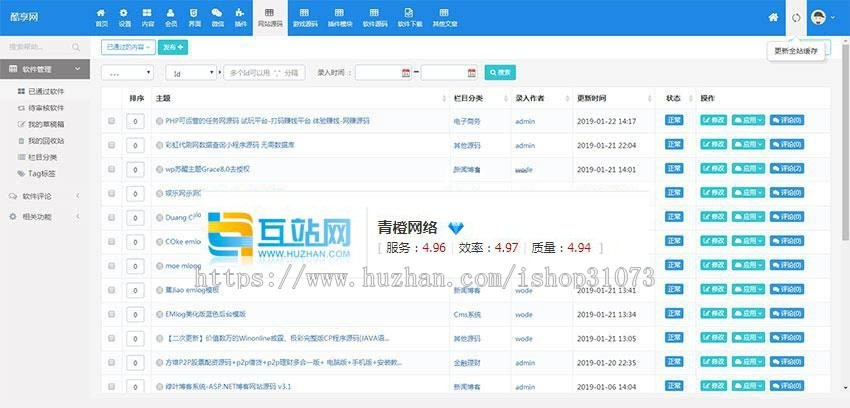Tick the checkbox for the PHP可运营的任务网源码 row
The image size is (850, 408).
(x=111, y=121)
